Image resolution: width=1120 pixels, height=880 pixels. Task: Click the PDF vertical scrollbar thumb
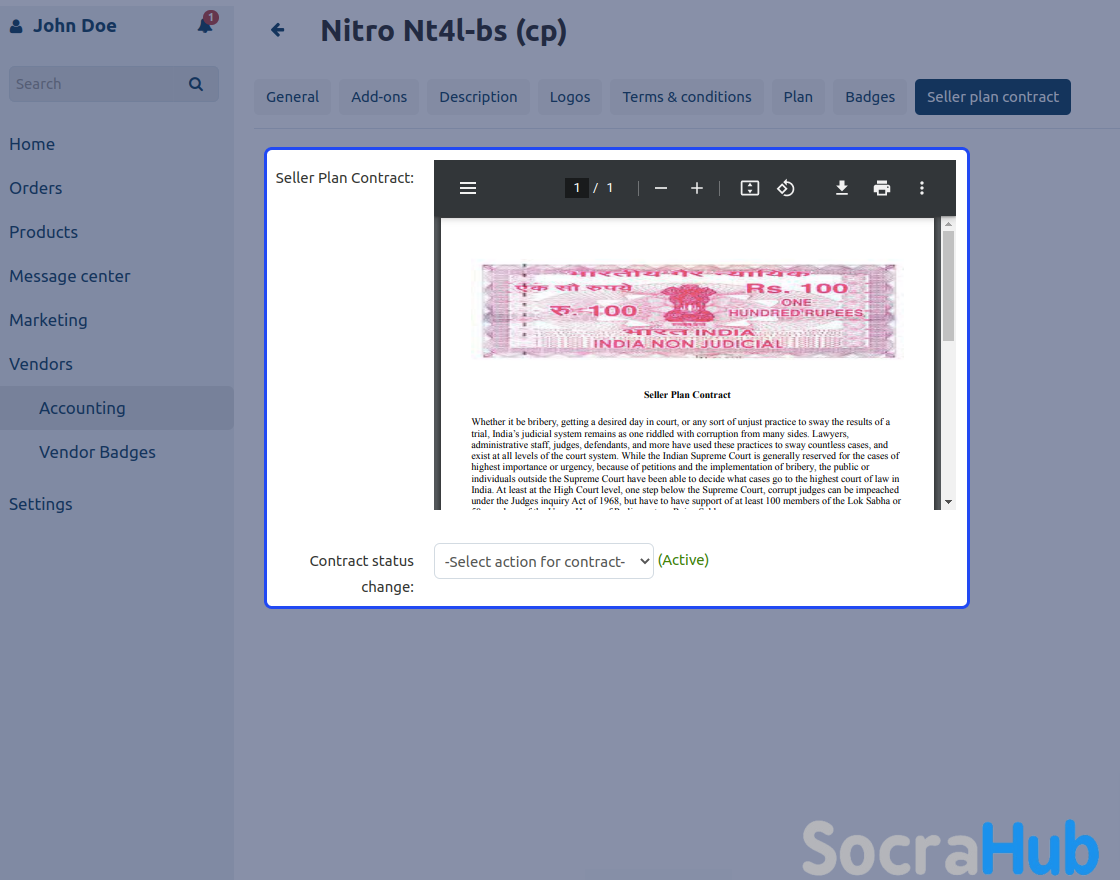click(949, 286)
